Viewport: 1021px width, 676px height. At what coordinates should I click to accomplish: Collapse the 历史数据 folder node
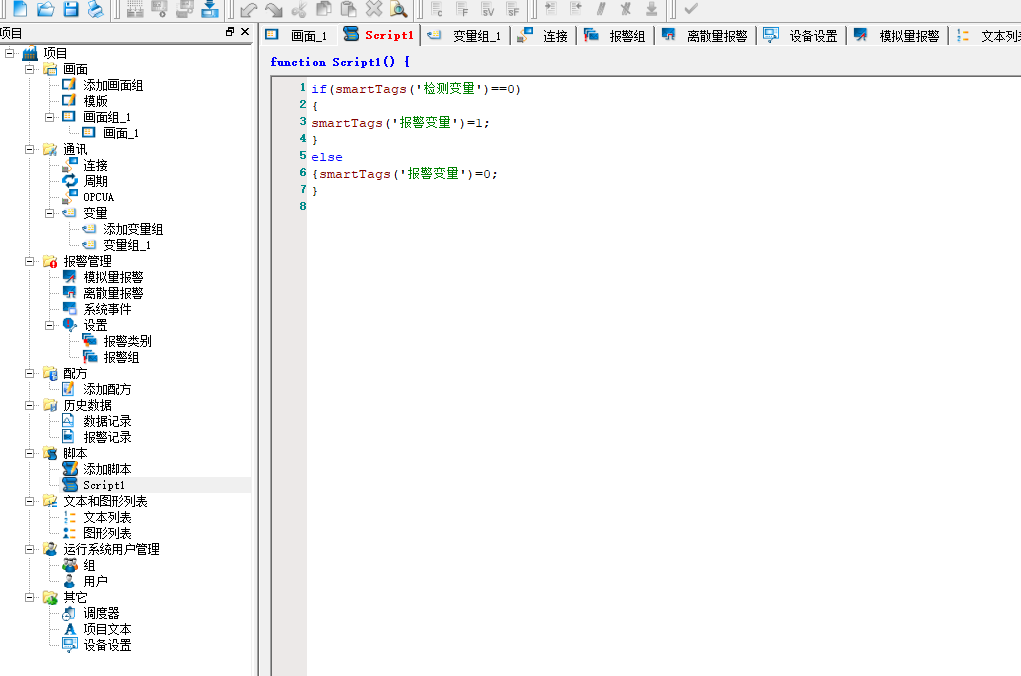29,405
